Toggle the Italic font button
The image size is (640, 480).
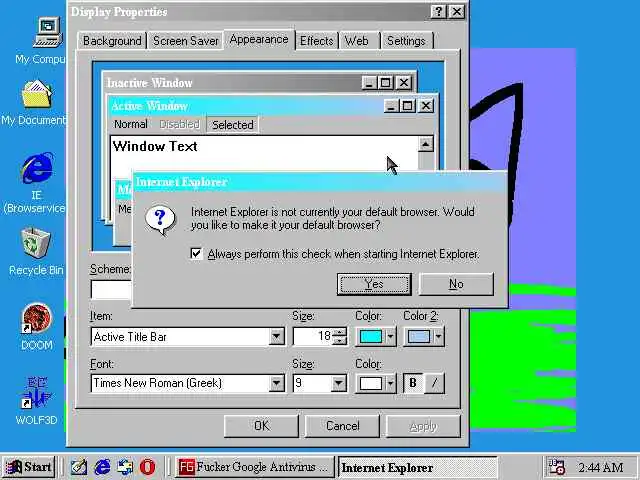(434, 383)
